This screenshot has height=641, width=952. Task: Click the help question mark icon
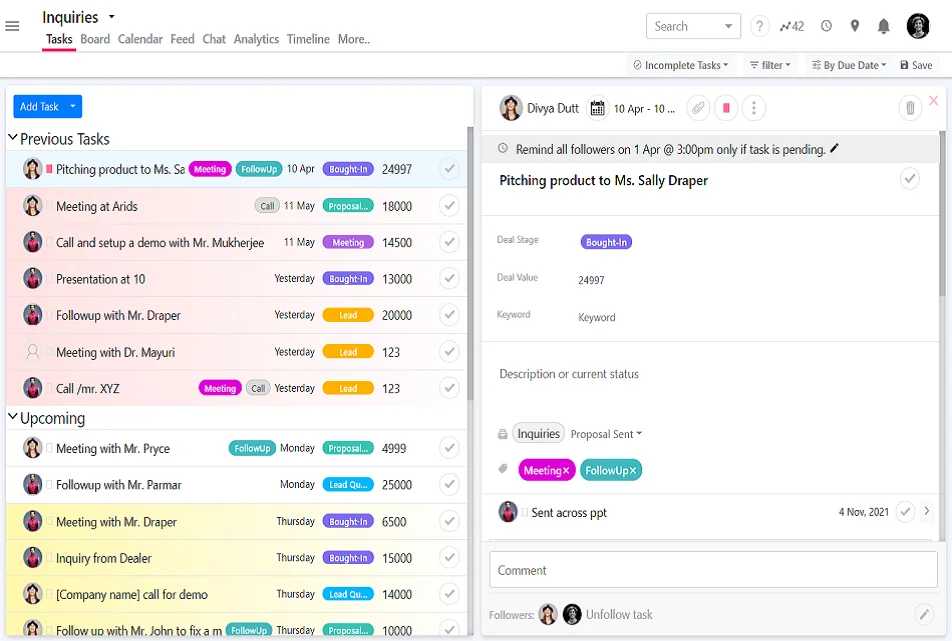coord(760,27)
